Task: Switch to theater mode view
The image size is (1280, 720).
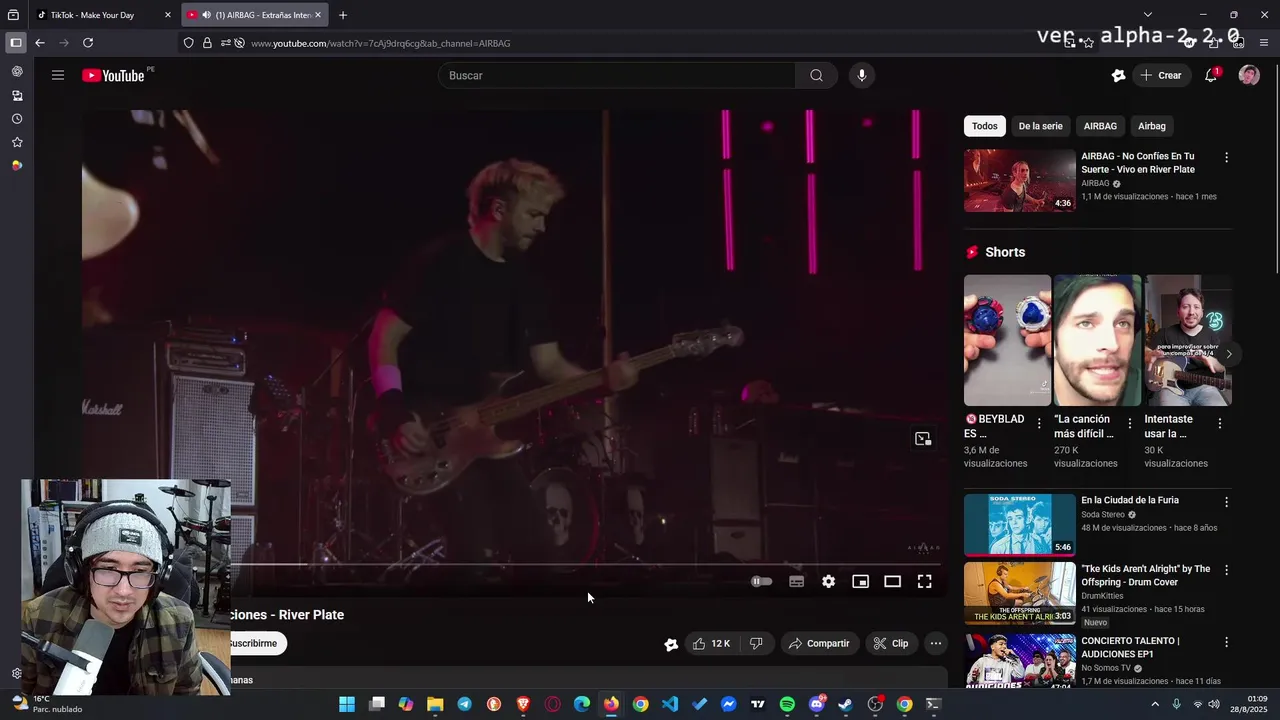Action: pos(892,581)
